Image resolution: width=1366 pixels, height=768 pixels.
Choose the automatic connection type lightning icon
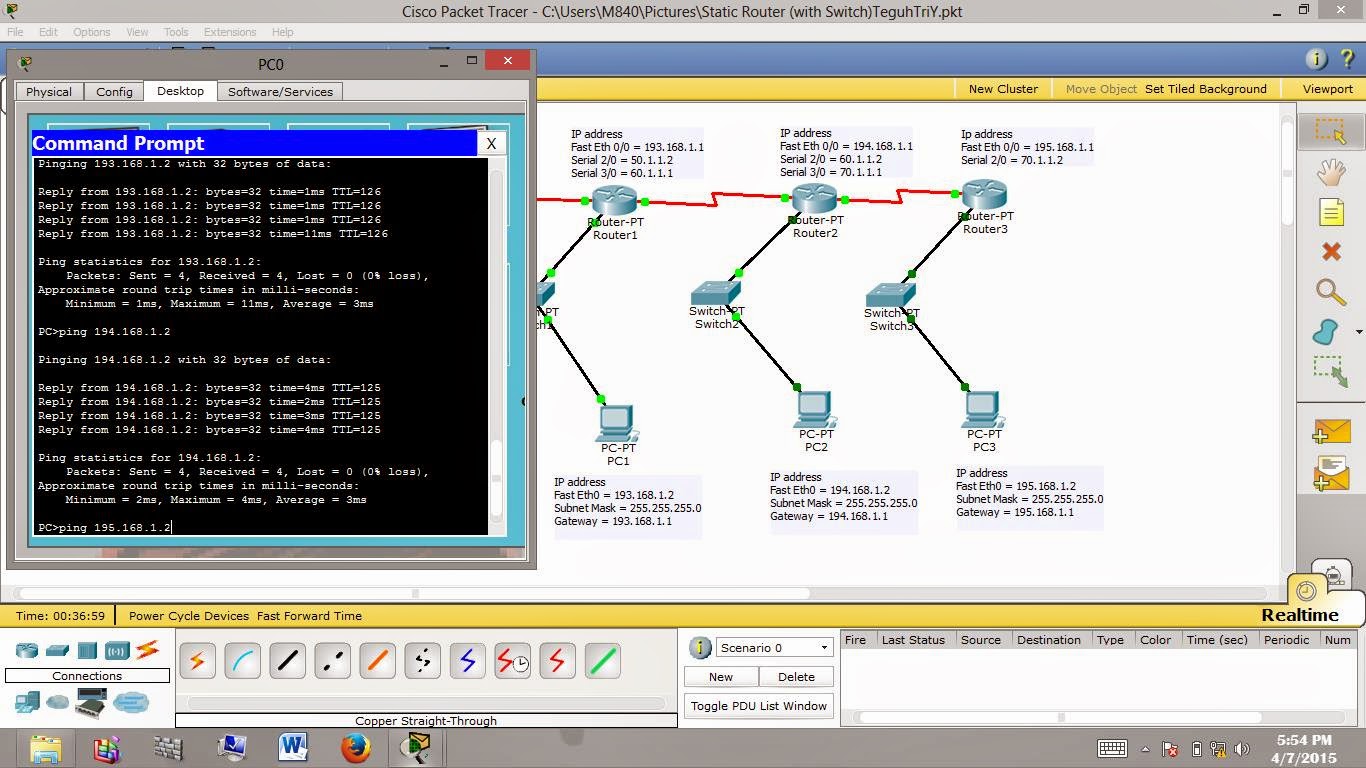pyautogui.click(x=198, y=661)
